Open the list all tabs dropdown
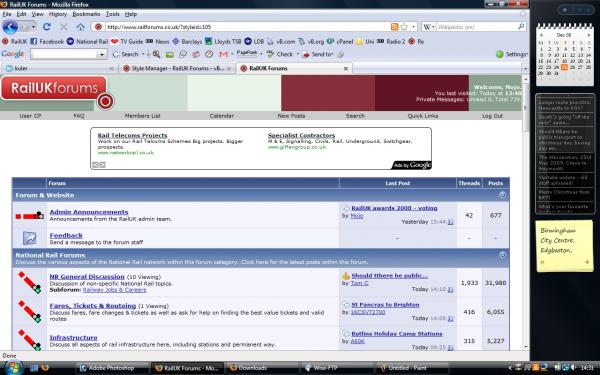Image resolution: width=600 pixels, height=375 pixels. click(525, 68)
